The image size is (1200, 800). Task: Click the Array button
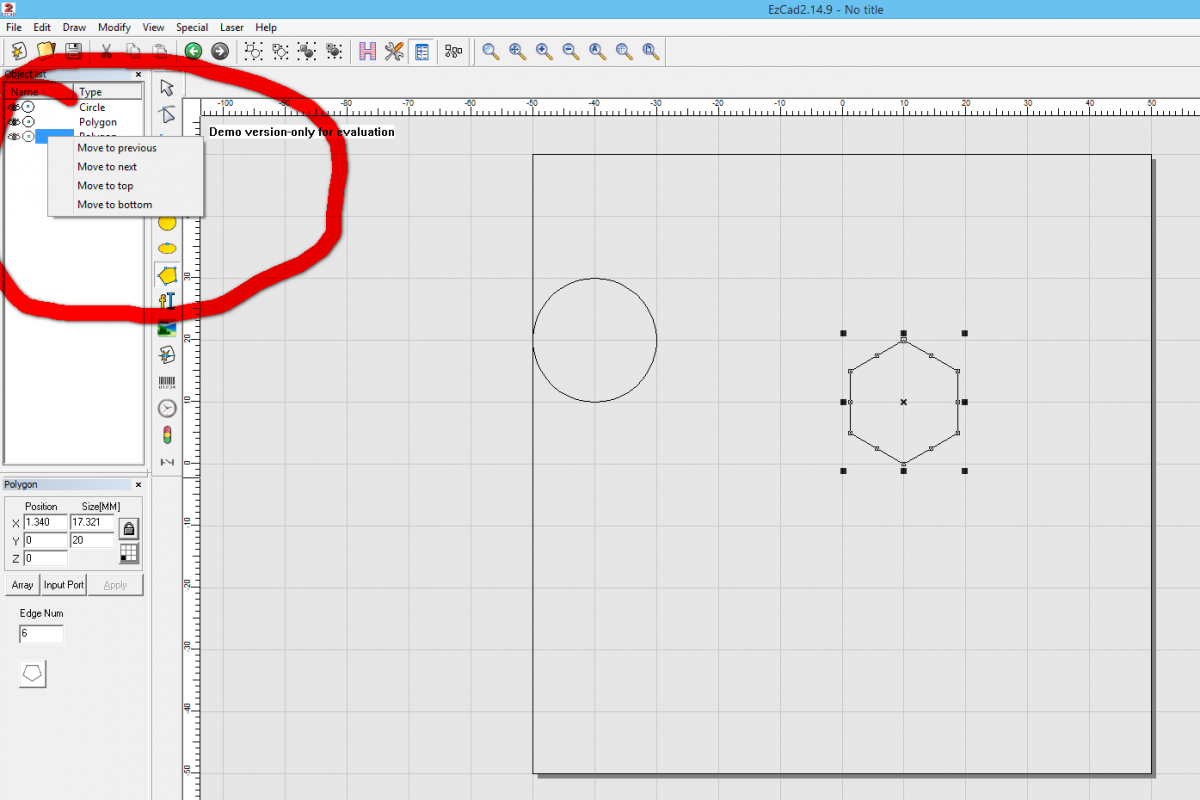coord(22,585)
